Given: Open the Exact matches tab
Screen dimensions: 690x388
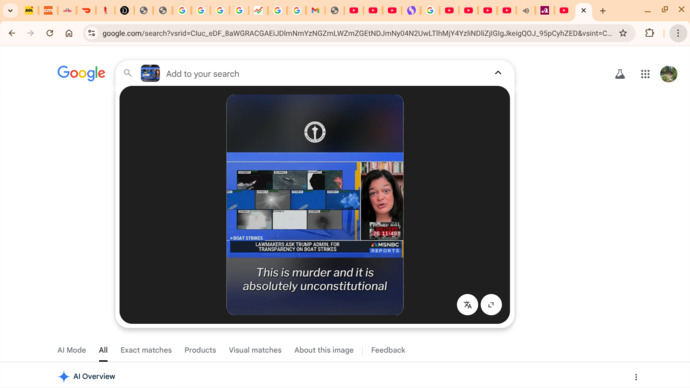Looking at the screenshot, I should coord(146,350).
